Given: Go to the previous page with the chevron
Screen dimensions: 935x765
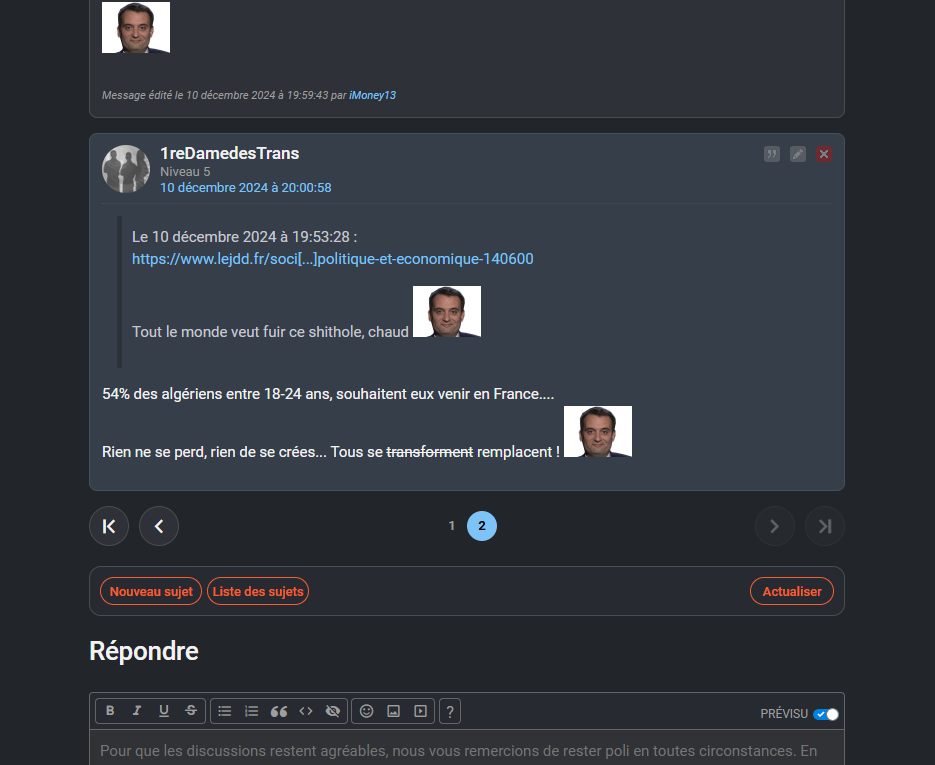Looking at the screenshot, I should tap(159, 526).
